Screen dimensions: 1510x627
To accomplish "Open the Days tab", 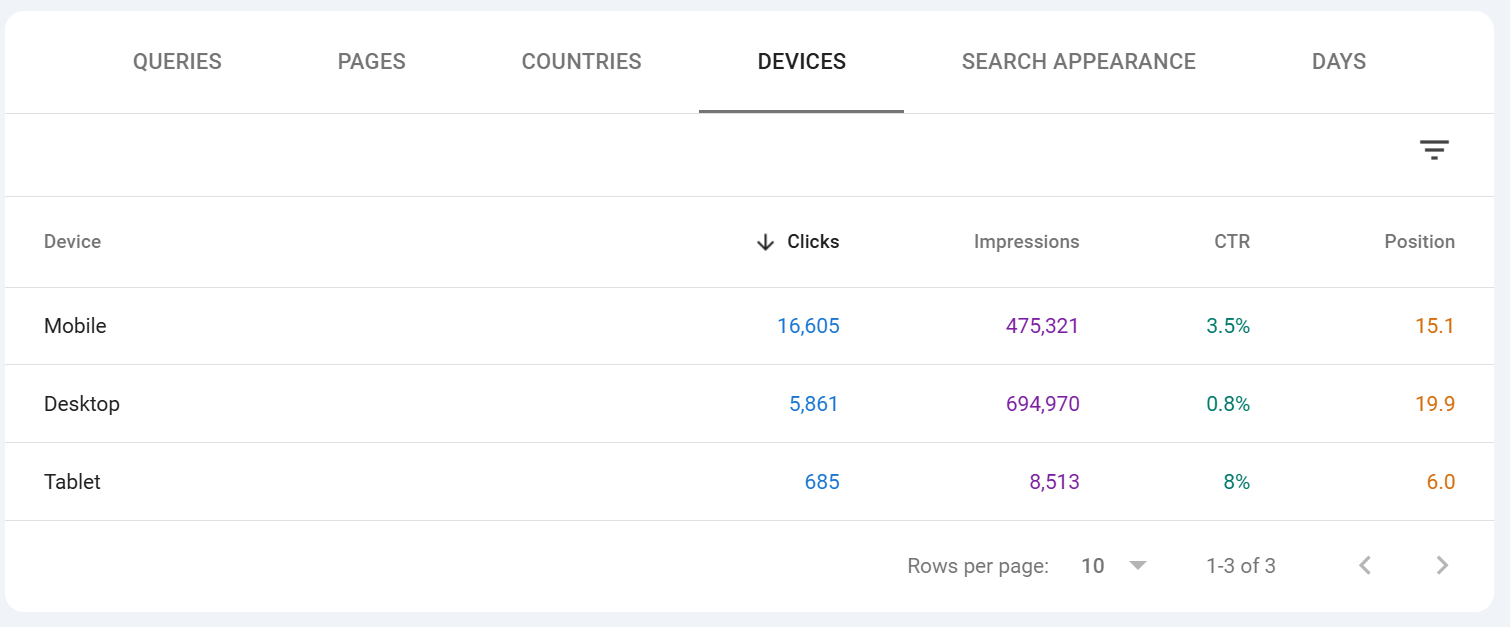I will coord(1338,62).
